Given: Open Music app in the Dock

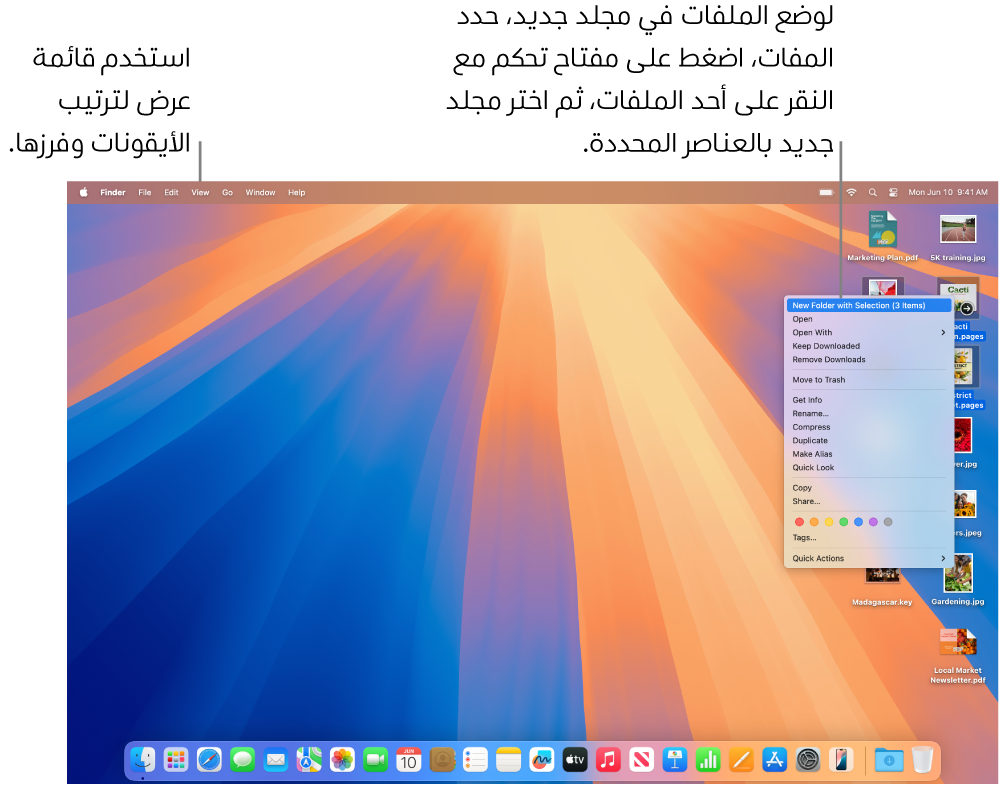Looking at the screenshot, I should (608, 759).
